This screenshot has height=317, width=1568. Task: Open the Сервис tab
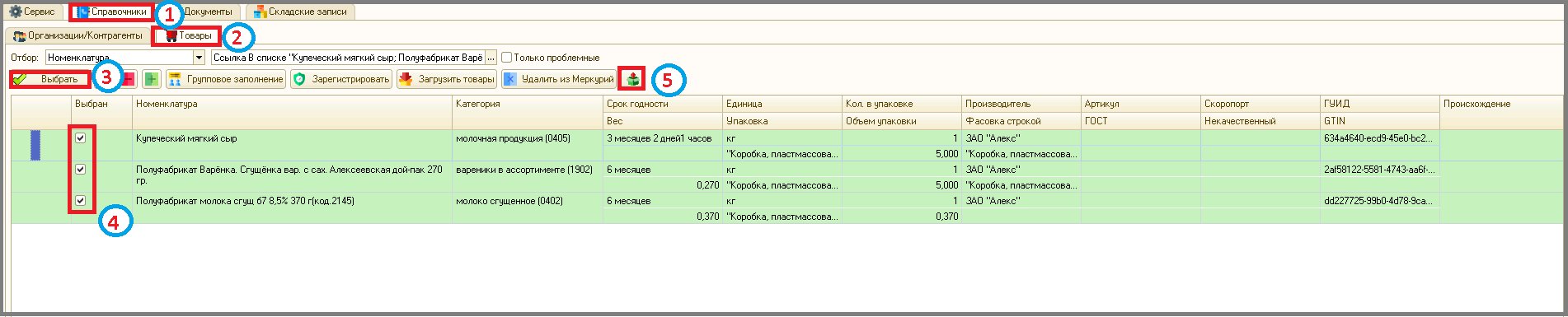[31, 12]
